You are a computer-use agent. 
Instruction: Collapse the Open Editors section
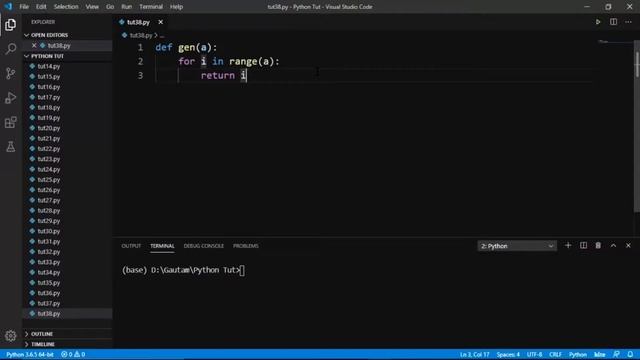49,35
